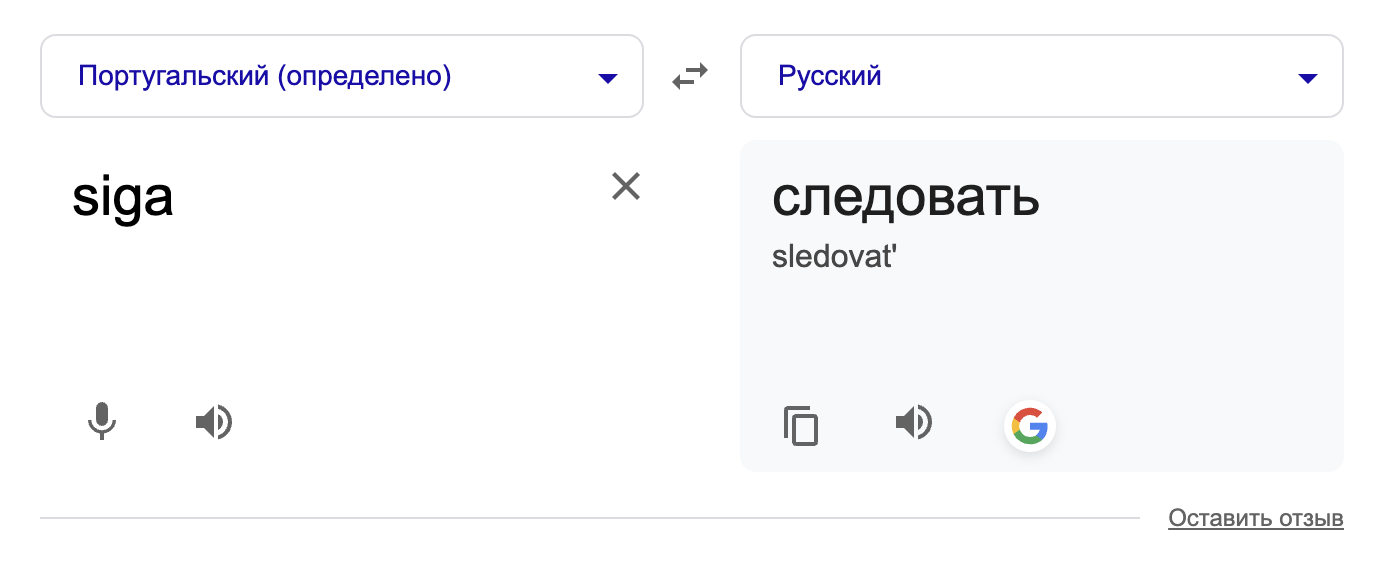The height and width of the screenshot is (576, 1382).
Task: Click the word "siga" in the source field
Action: [123, 198]
